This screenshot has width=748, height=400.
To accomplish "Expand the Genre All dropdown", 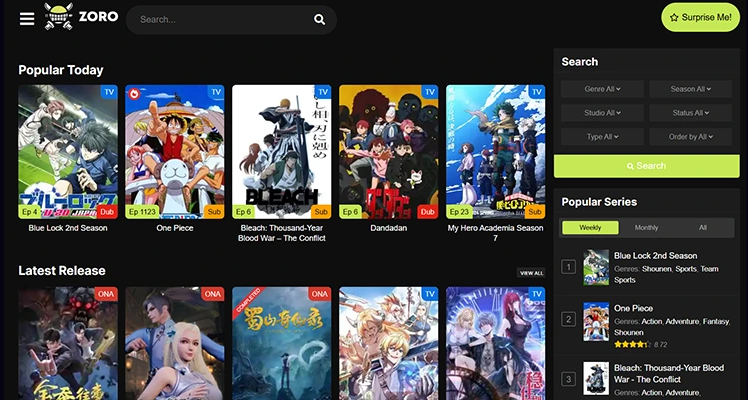I will coord(602,89).
